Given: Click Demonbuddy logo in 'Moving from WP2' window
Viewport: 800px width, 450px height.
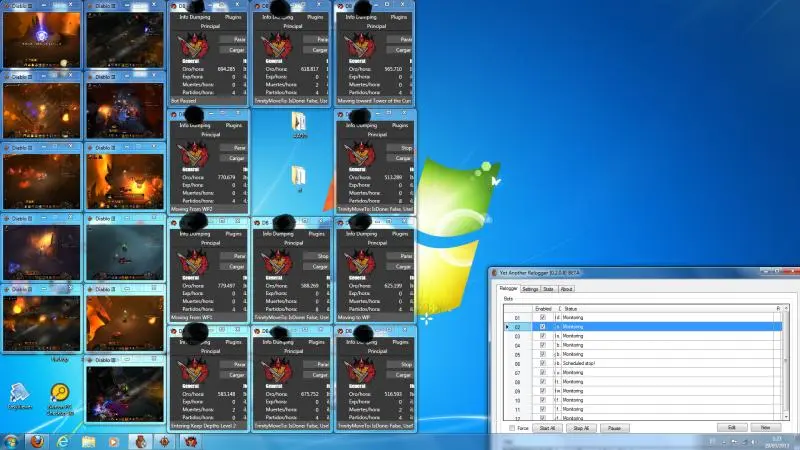Looking at the screenshot, I should point(194,155).
